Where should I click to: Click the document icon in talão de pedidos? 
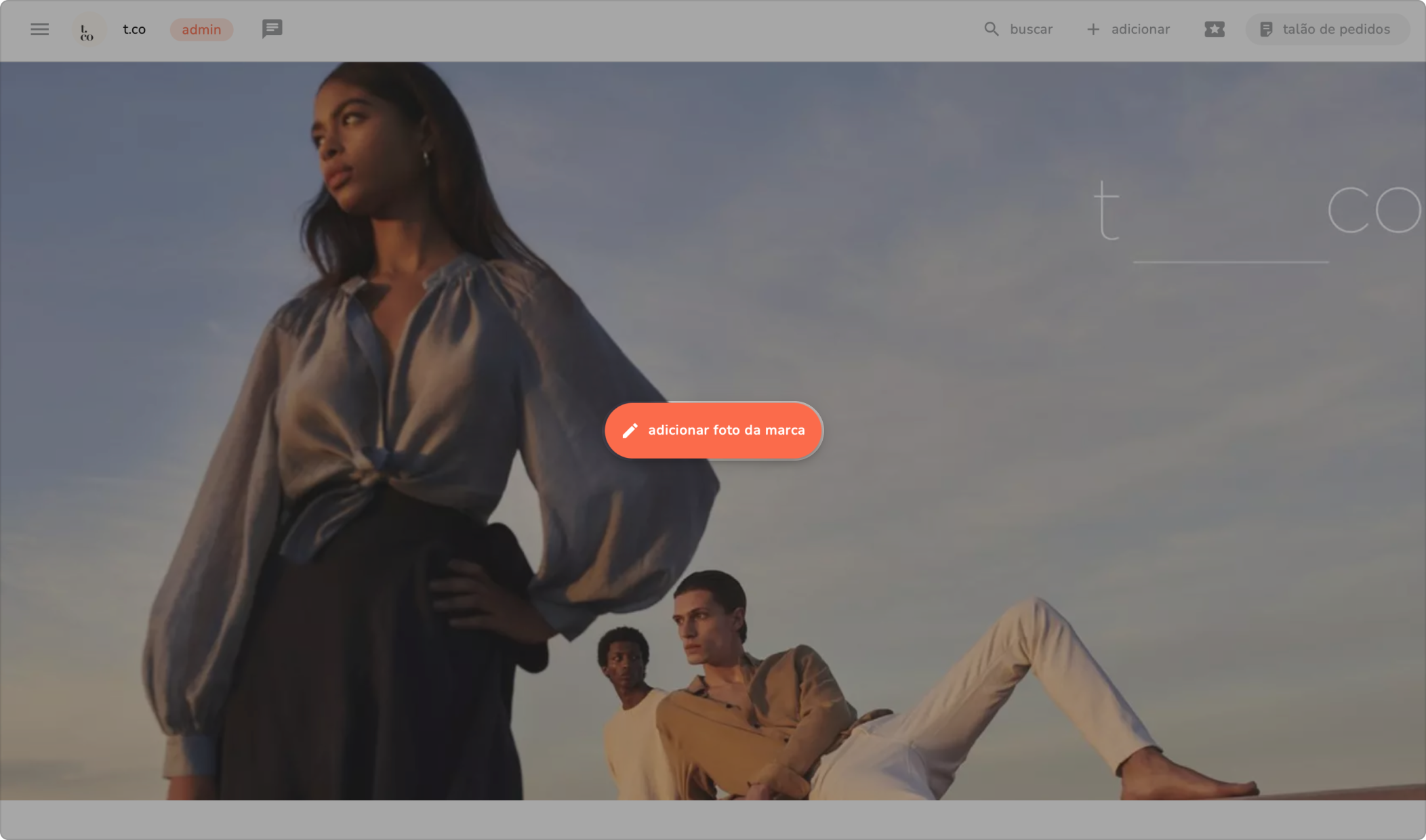coord(1265,29)
